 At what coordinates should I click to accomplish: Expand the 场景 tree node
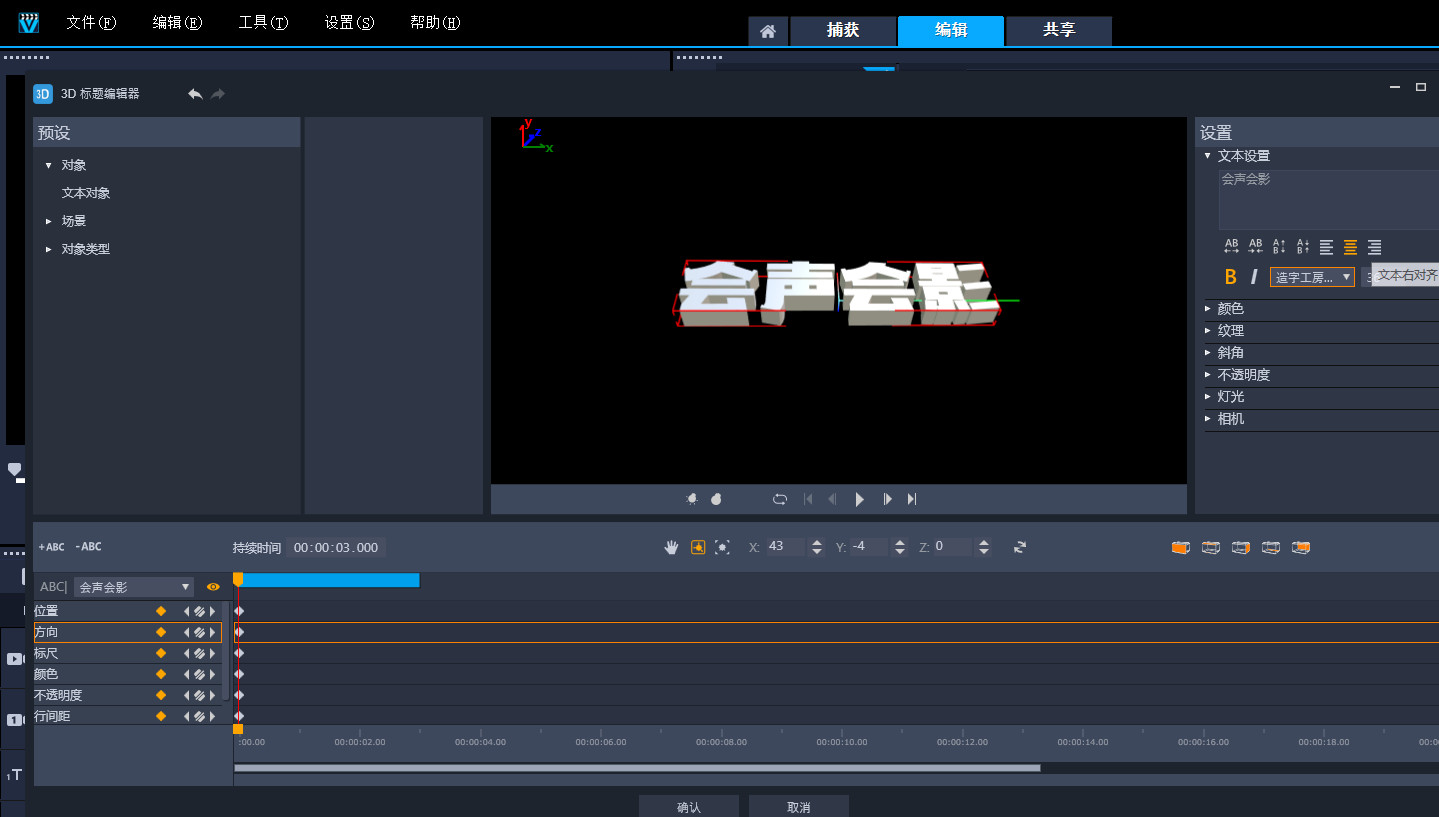pos(48,221)
